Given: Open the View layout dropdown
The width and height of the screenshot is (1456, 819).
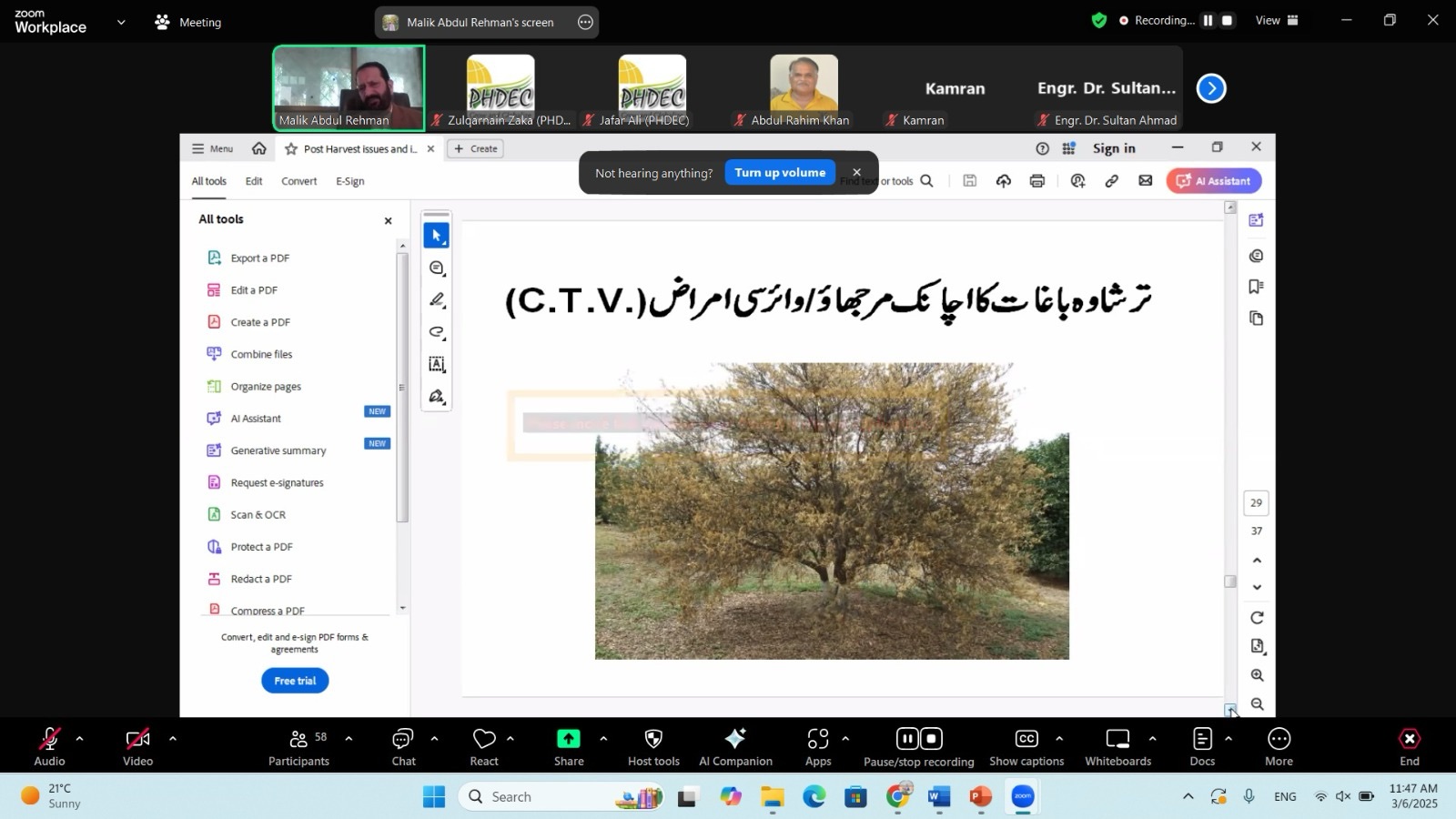Looking at the screenshot, I should tap(1278, 20).
